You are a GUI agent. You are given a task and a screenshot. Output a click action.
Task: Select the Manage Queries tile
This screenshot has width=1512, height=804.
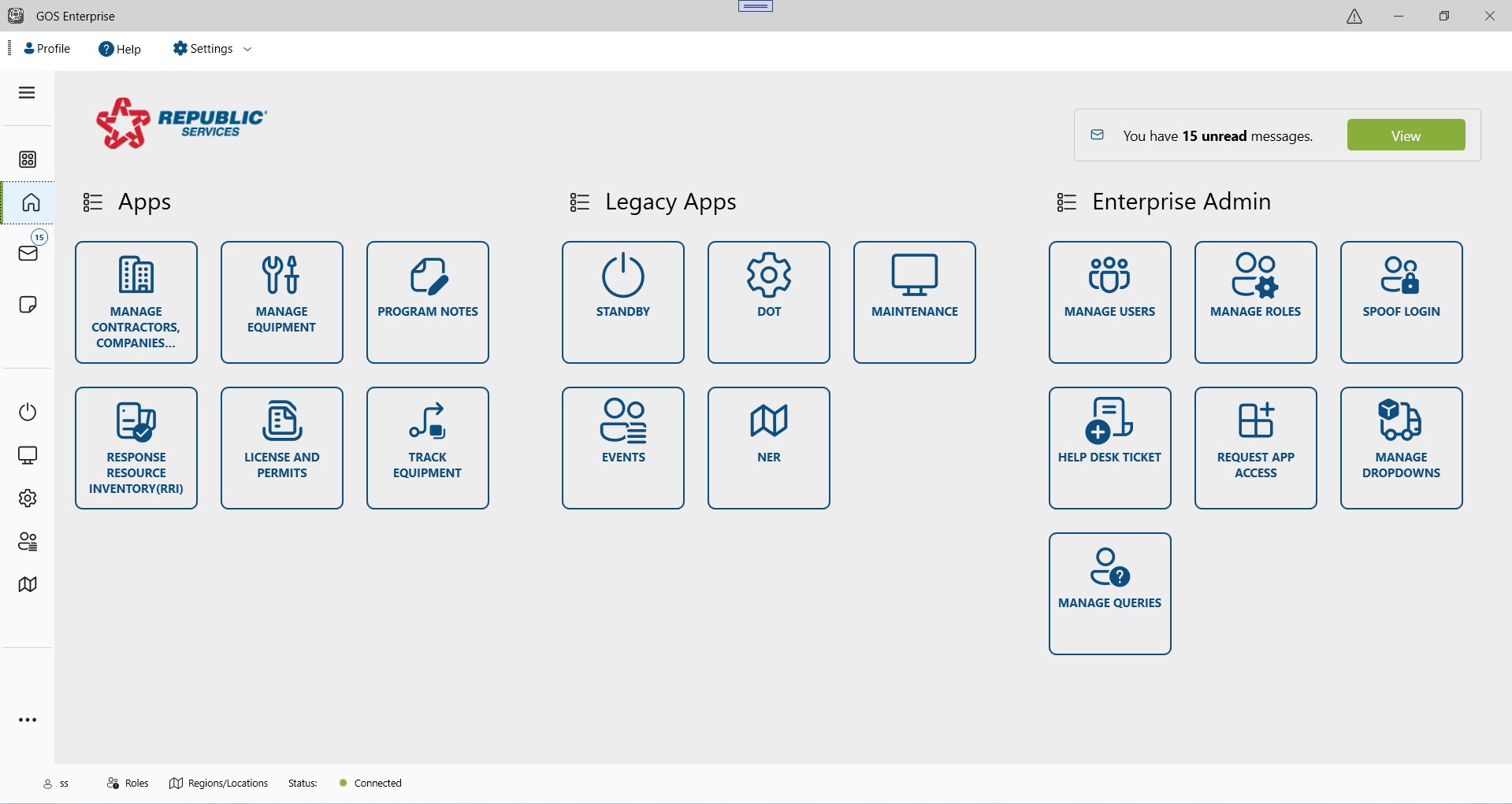point(1109,594)
